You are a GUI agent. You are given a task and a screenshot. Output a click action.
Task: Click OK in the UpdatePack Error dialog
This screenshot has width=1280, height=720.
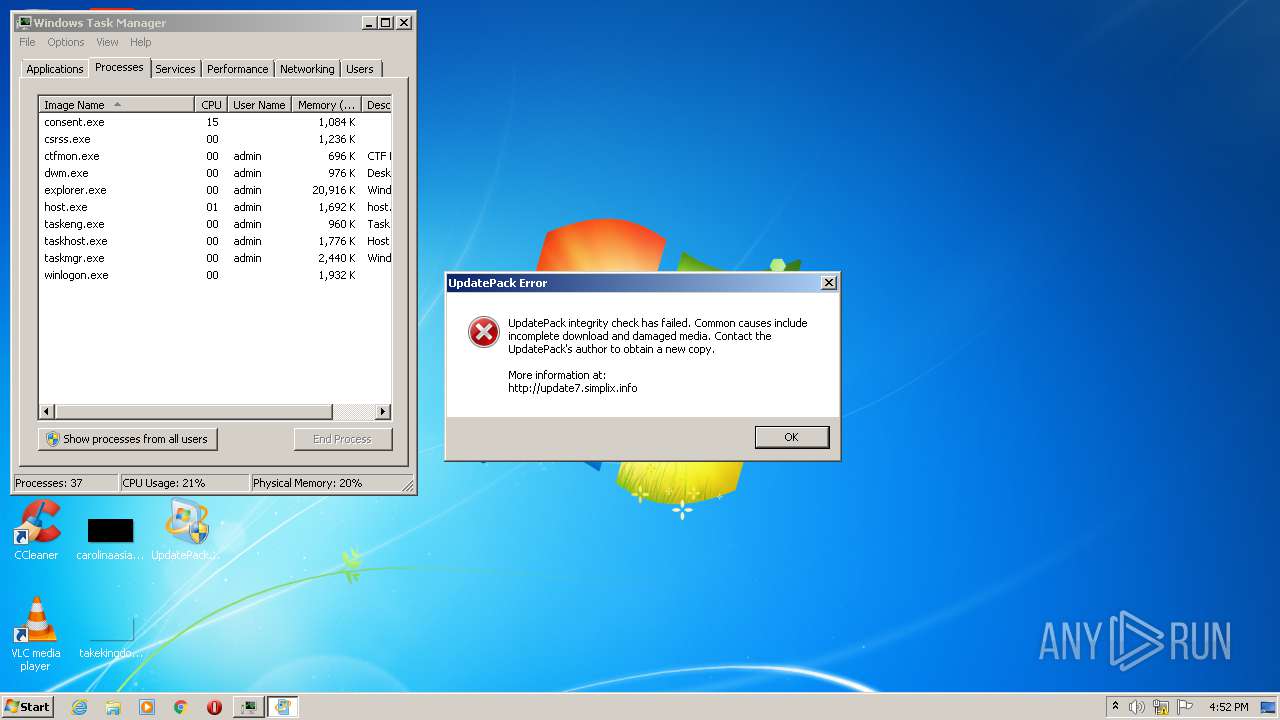791,437
